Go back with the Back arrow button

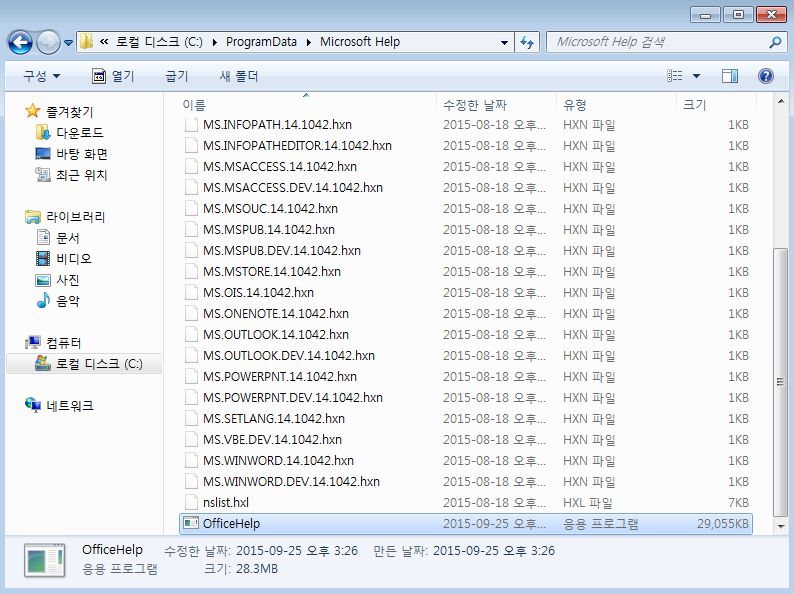[x=20, y=42]
